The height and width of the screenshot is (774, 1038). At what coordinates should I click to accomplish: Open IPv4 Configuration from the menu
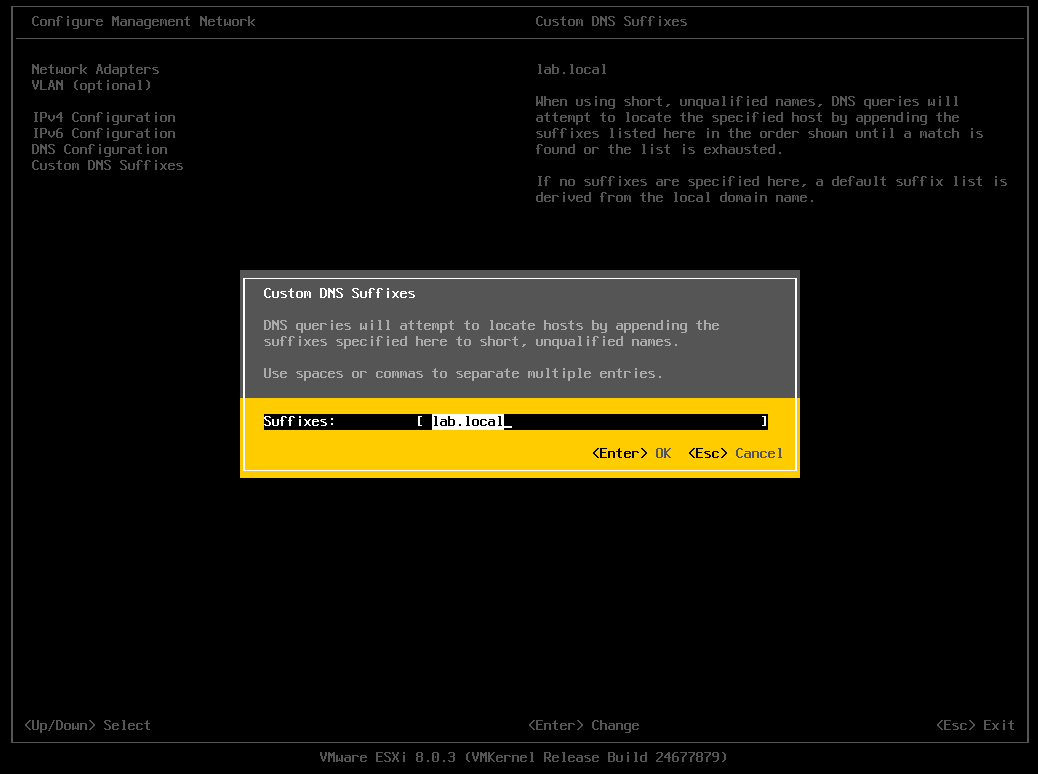coord(103,117)
